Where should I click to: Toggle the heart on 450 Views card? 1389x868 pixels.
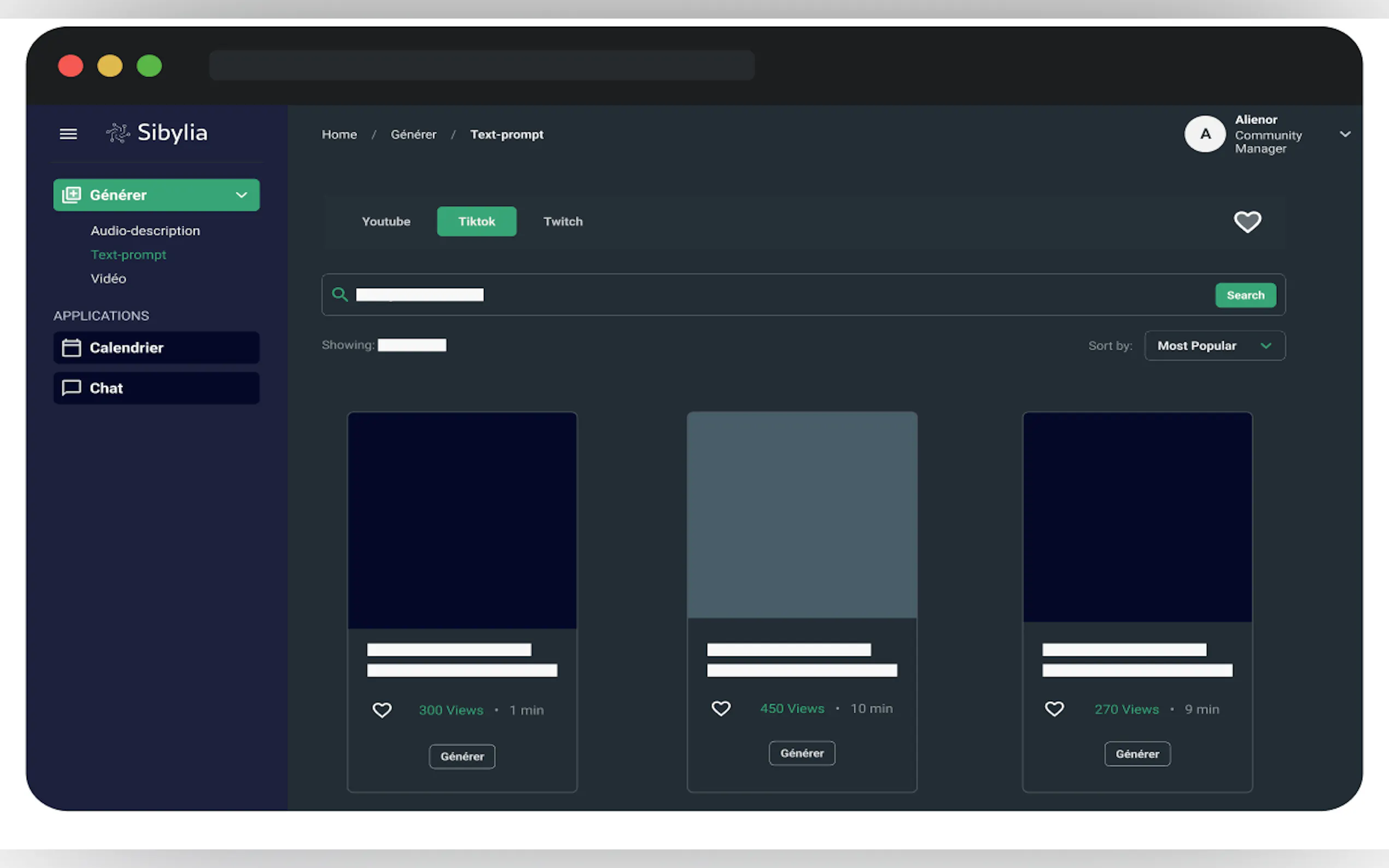721,708
